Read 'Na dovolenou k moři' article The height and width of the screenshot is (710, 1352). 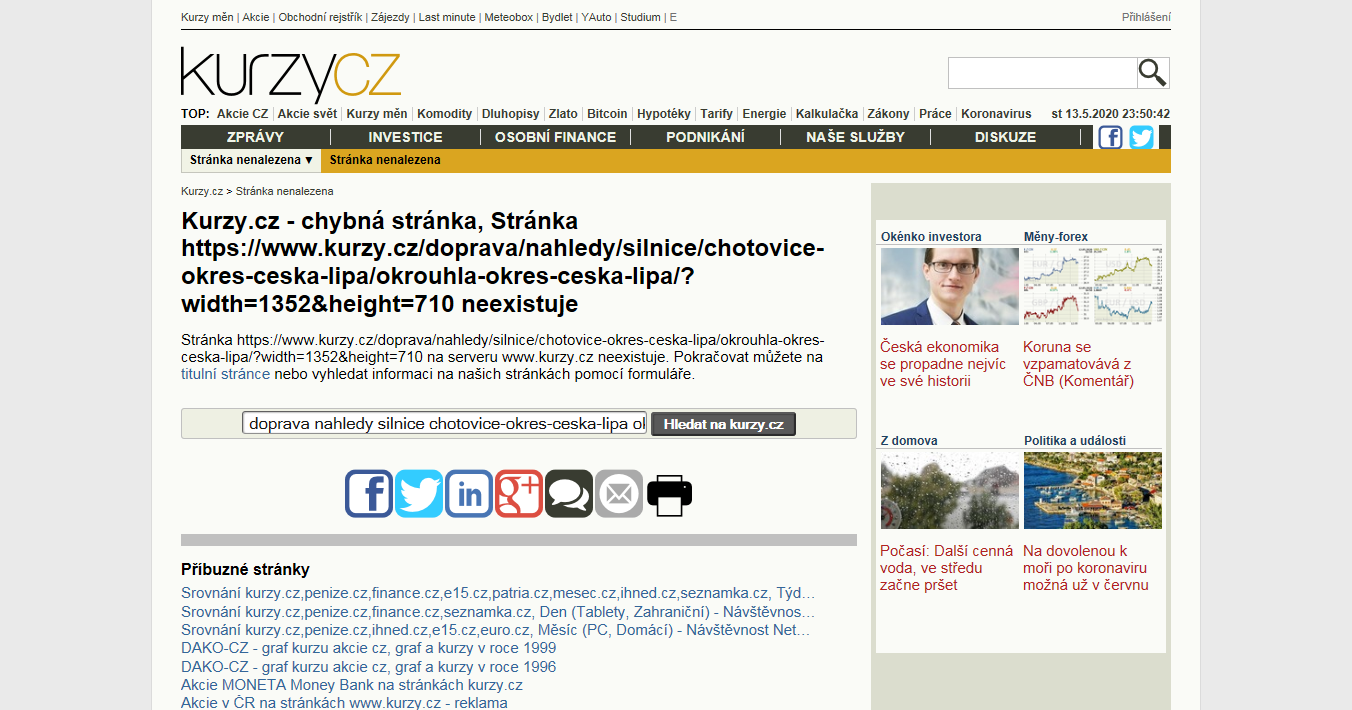[x=1086, y=568]
